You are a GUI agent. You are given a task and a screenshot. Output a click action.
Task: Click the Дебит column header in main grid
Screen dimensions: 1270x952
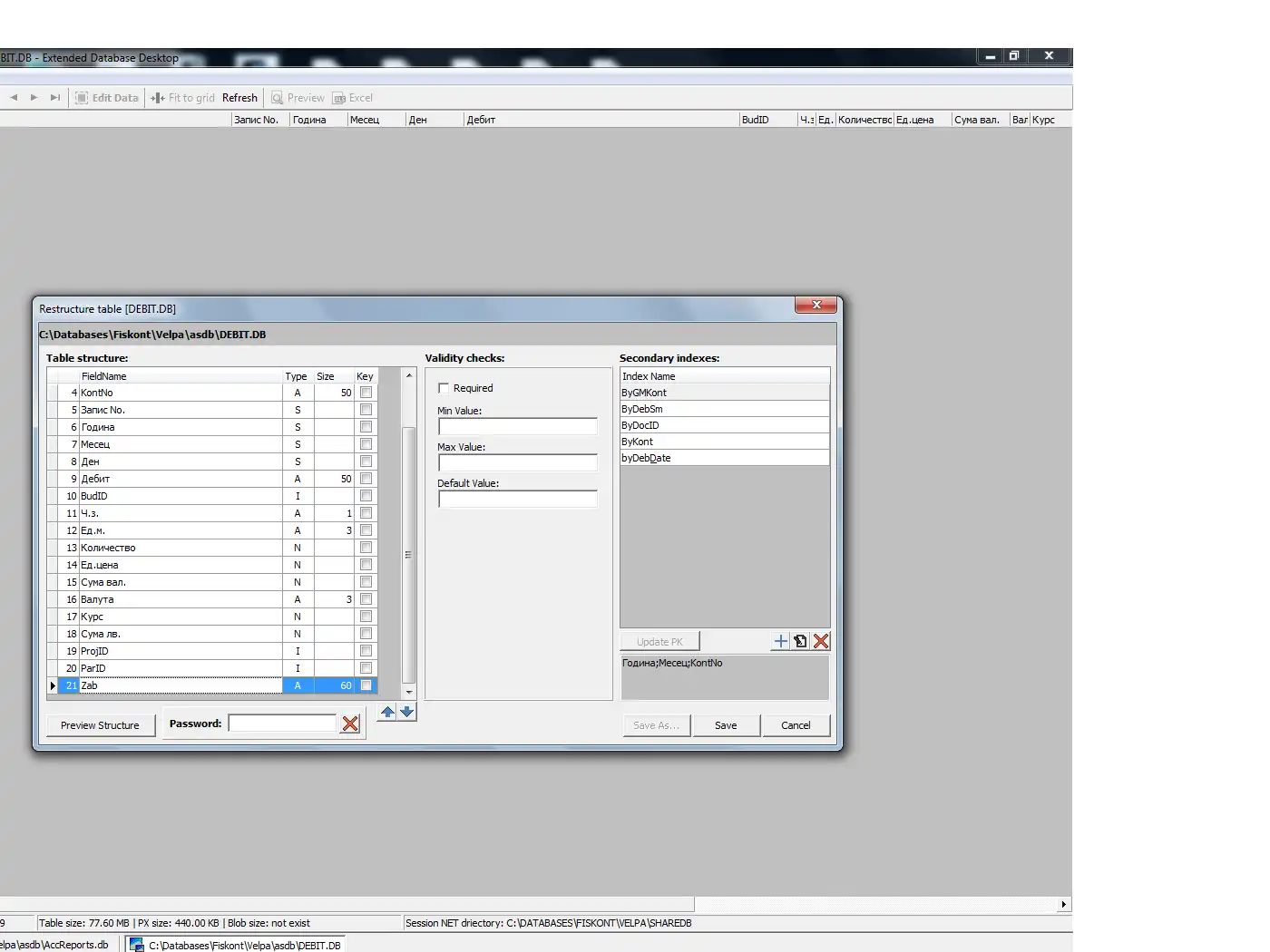(601, 120)
